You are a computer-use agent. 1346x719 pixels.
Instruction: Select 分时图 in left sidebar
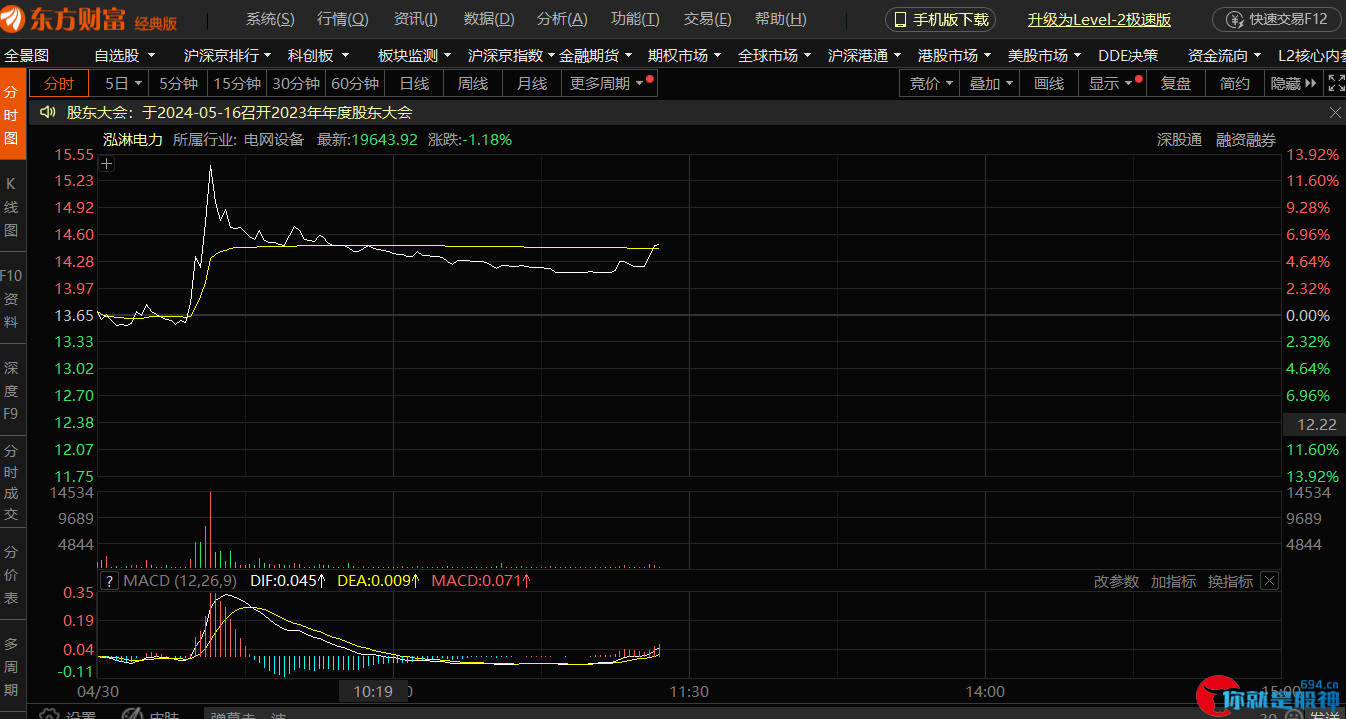tap(12, 115)
